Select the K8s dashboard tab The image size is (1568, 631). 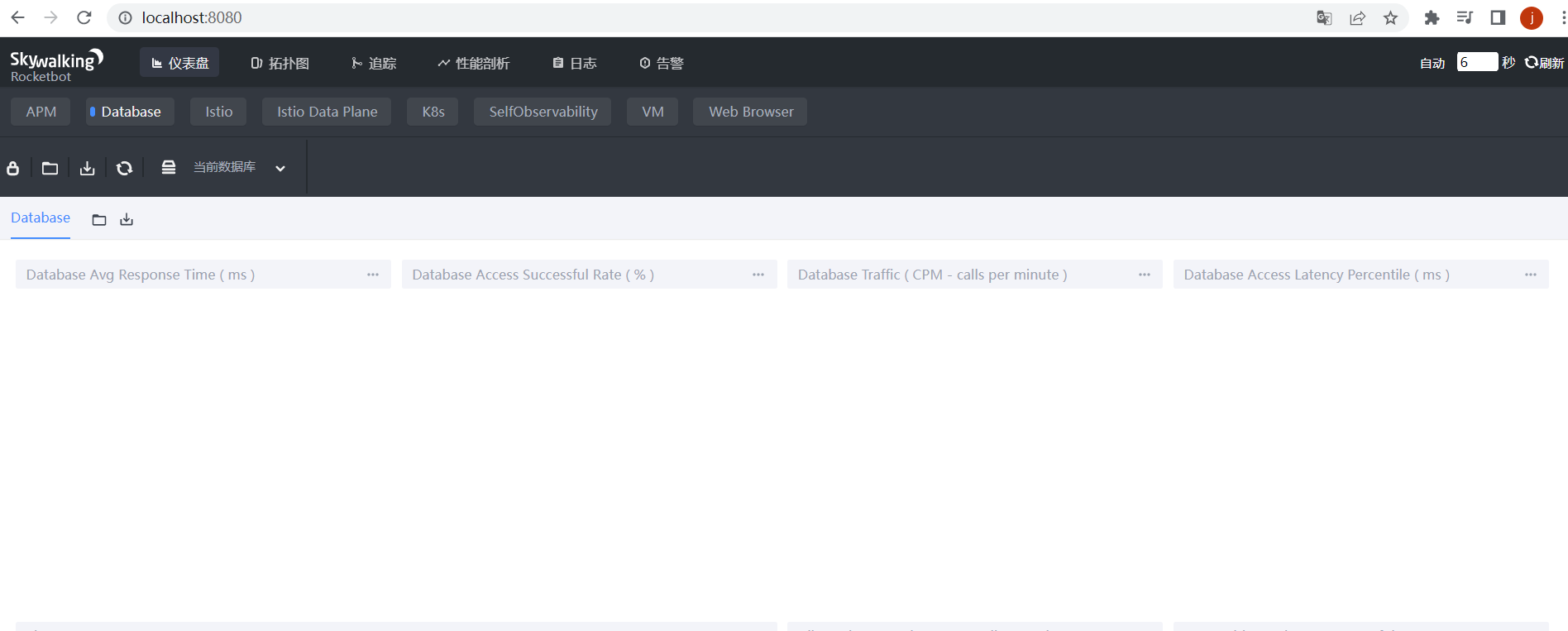[433, 112]
